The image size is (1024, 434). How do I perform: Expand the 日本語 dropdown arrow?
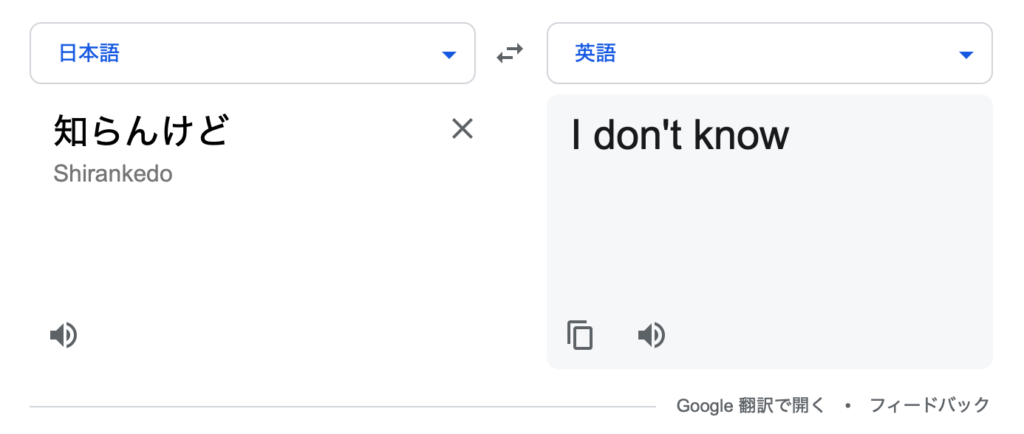(x=449, y=55)
